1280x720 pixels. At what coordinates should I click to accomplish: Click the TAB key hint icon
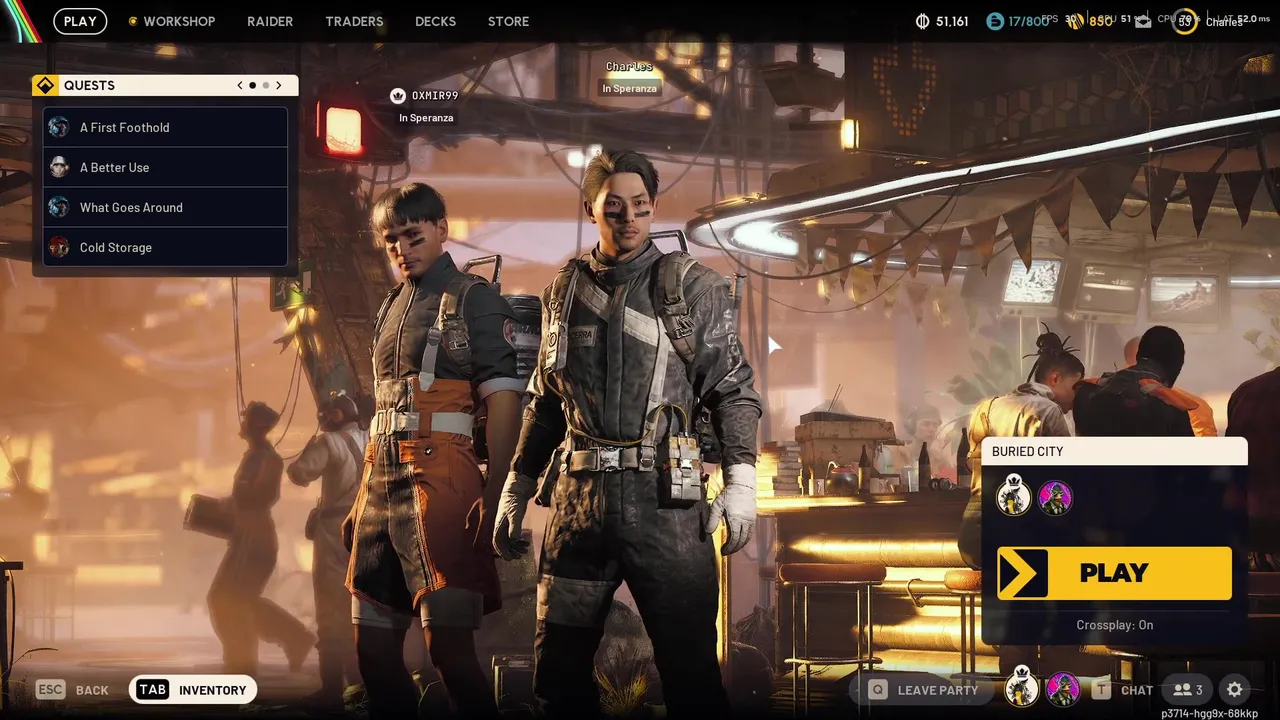152,690
